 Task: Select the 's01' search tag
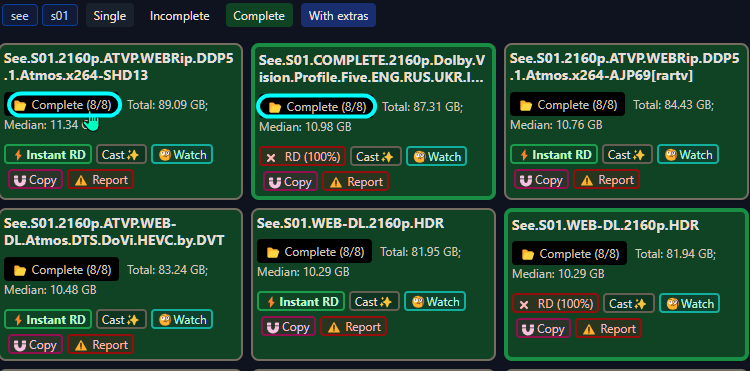click(x=60, y=16)
